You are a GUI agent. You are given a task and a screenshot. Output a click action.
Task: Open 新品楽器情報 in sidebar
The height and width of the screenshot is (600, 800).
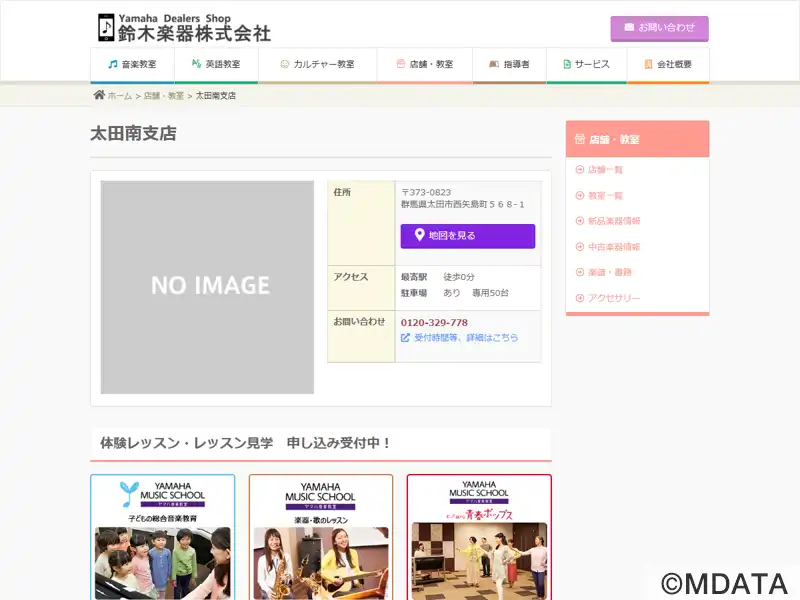613,221
